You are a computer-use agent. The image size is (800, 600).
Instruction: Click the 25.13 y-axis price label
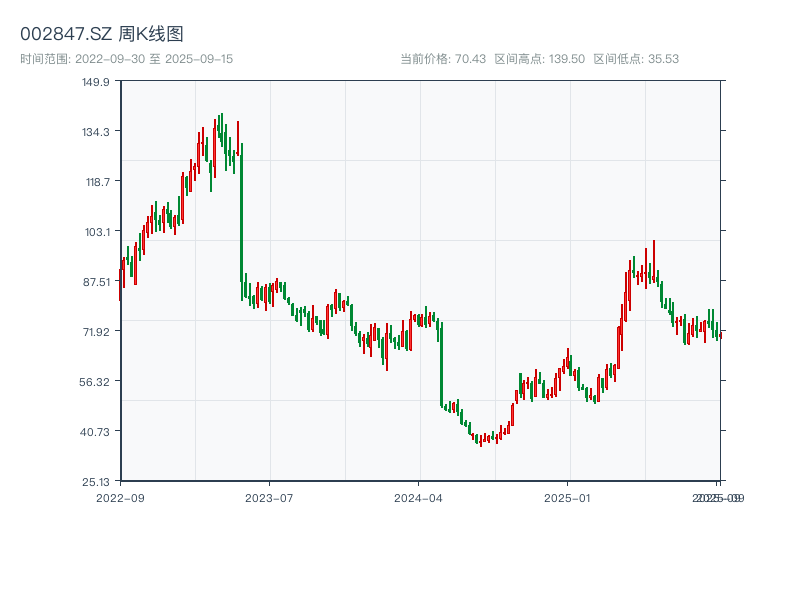96,481
